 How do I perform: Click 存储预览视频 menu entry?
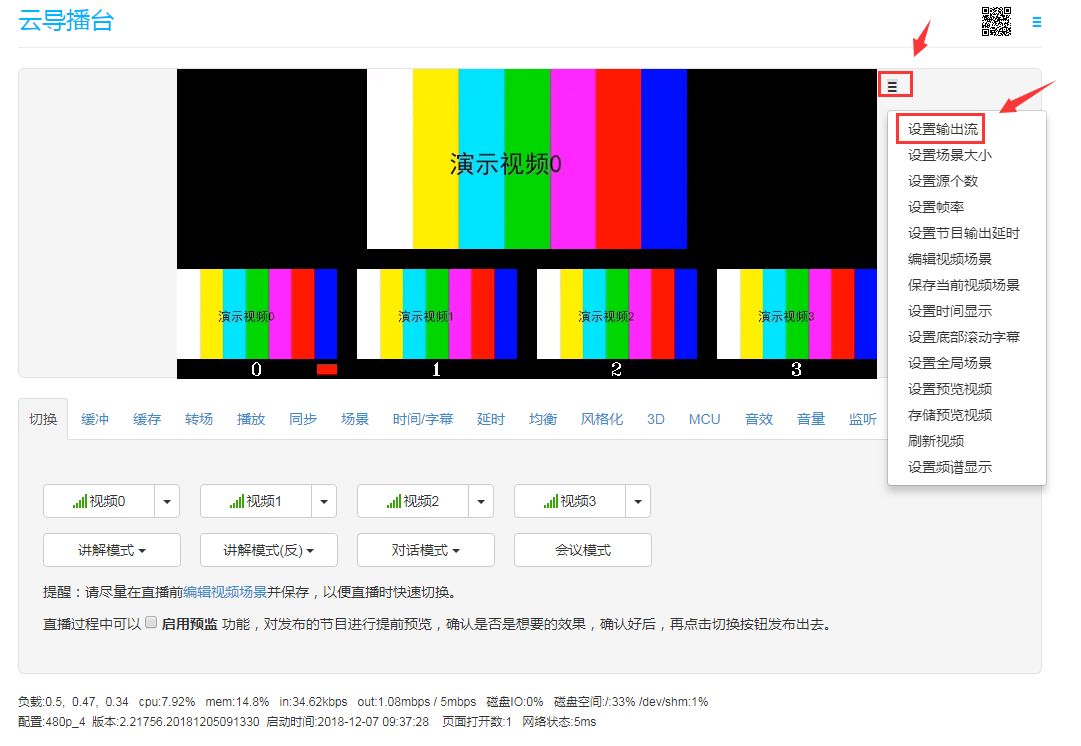(949, 415)
